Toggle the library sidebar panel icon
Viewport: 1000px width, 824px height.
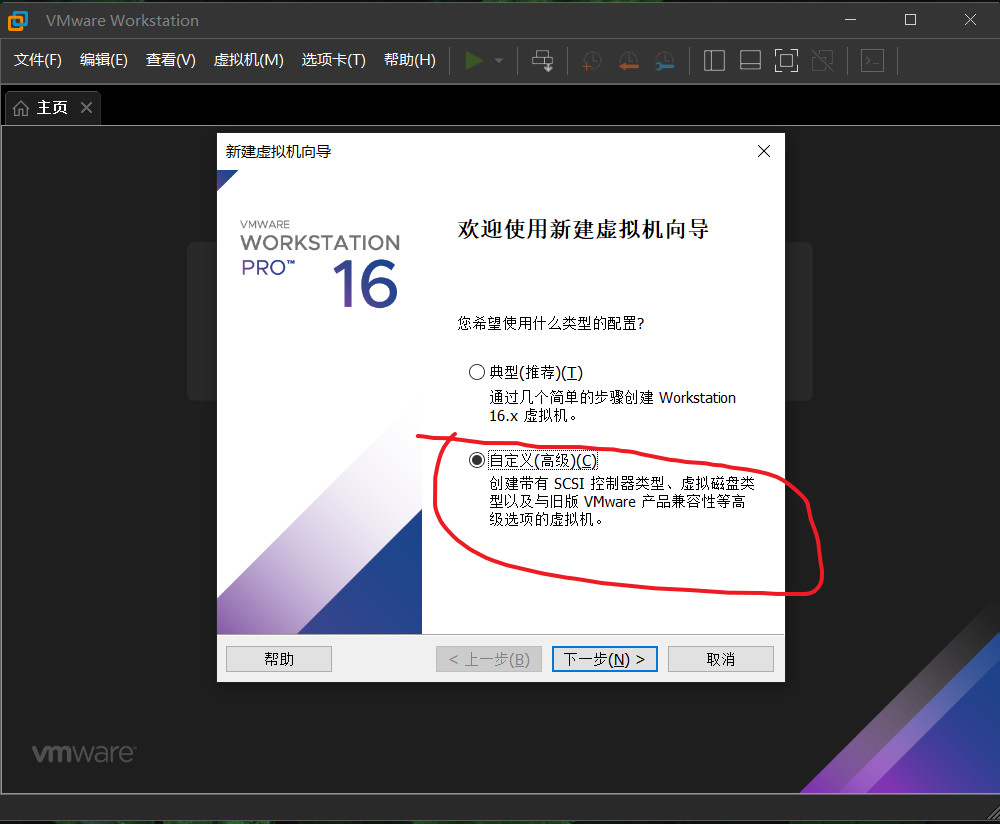tap(714, 61)
